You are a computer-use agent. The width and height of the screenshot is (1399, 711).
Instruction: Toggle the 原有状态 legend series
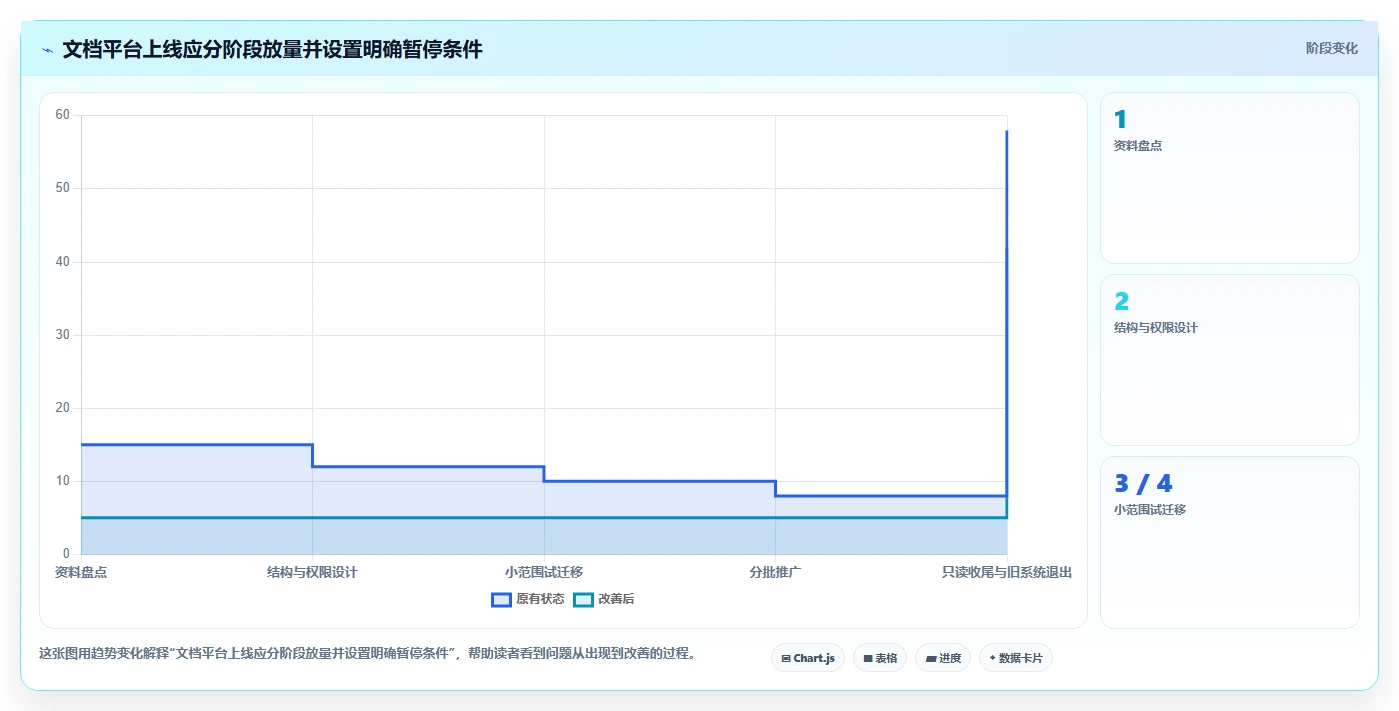(528, 599)
